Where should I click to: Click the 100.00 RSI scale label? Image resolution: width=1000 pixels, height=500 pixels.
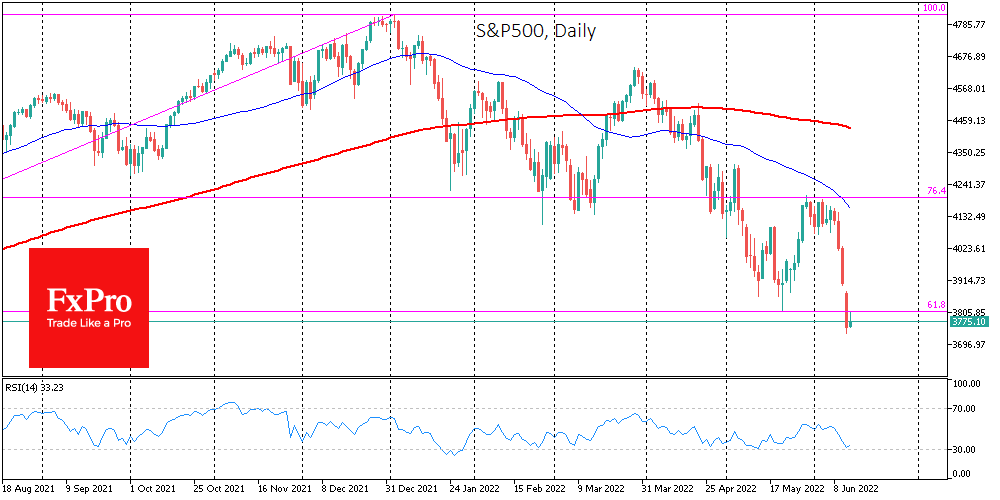(966, 384)
